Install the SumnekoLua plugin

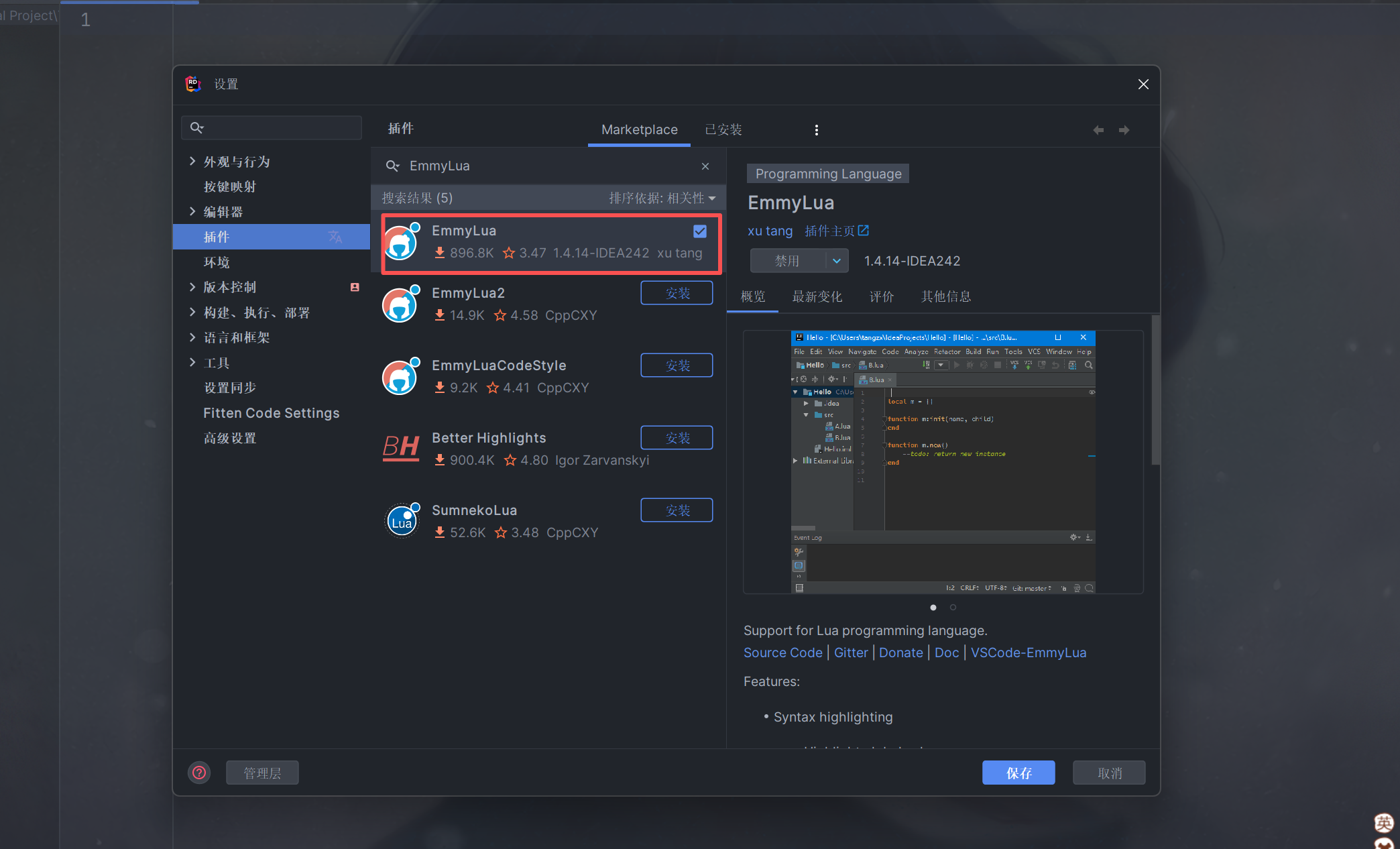[x=677, y=510]
